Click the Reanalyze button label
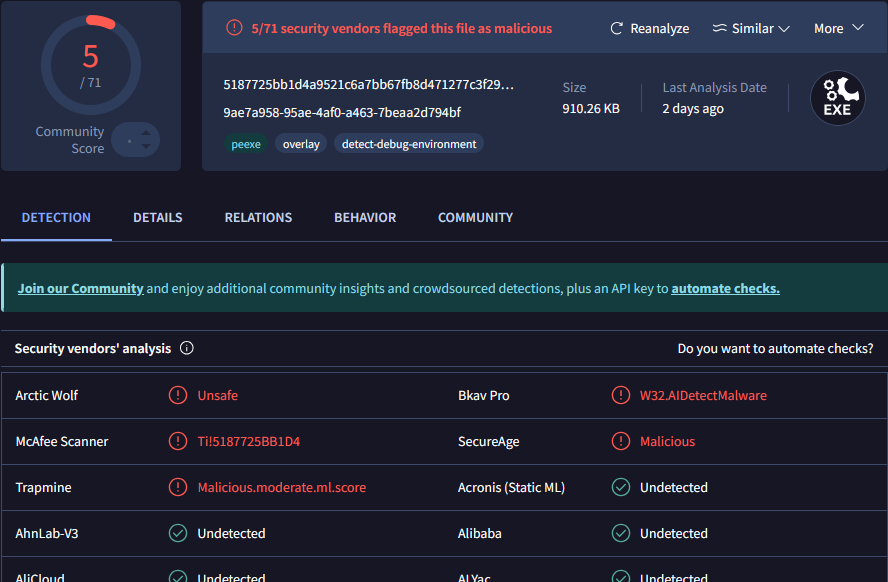The height and width of the screenshot is (582, 888). [x=660, y=28]
